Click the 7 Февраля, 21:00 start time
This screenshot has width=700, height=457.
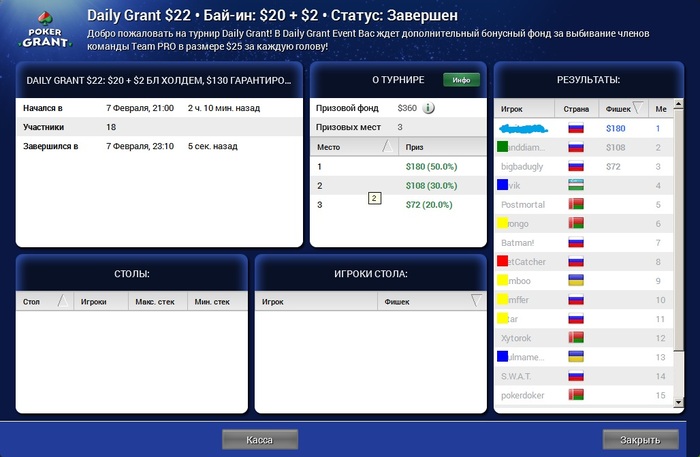140,108
